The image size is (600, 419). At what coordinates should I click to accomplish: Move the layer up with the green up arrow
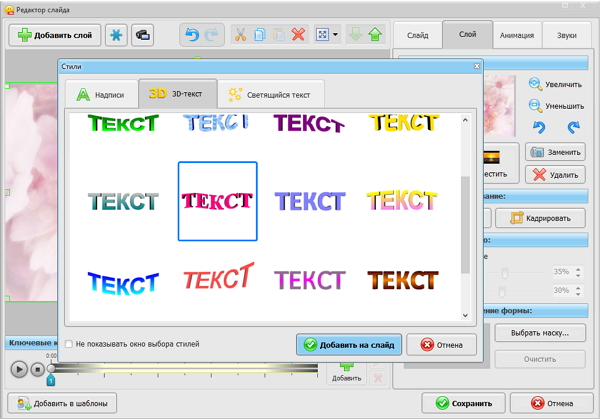[x=375, y=35]
